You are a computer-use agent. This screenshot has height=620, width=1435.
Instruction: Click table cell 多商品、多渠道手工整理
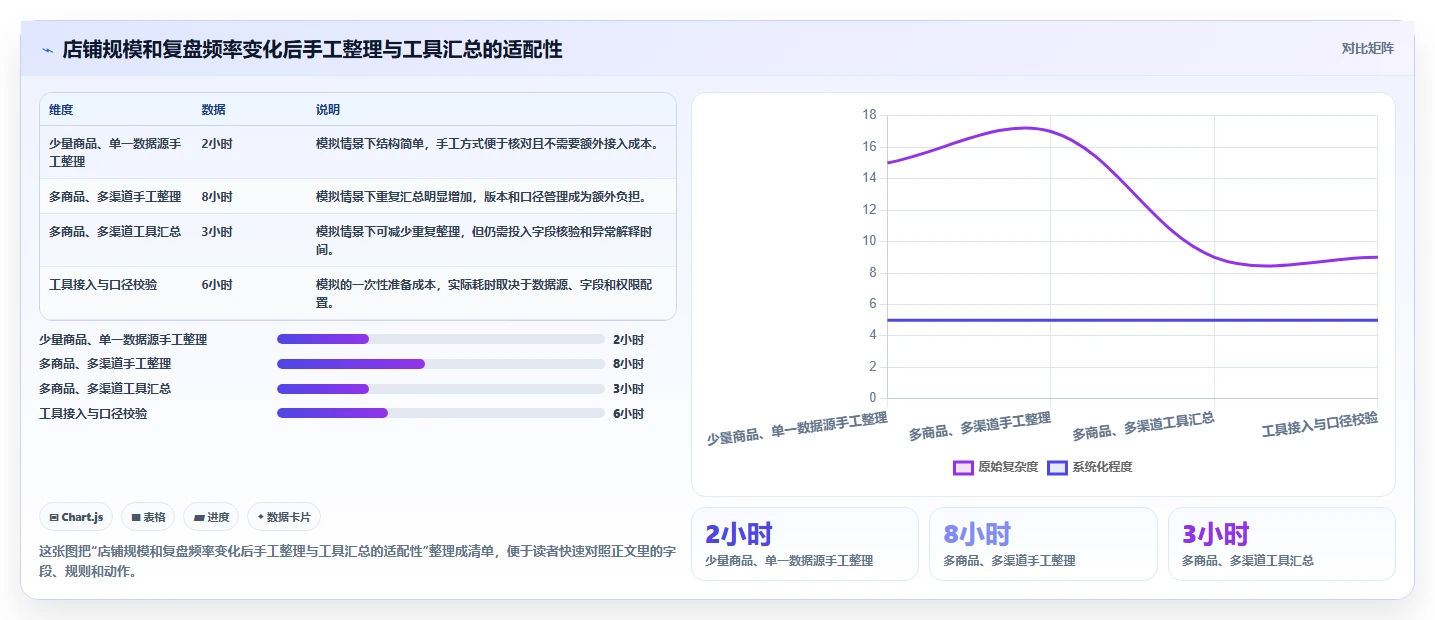coord(115,196)
